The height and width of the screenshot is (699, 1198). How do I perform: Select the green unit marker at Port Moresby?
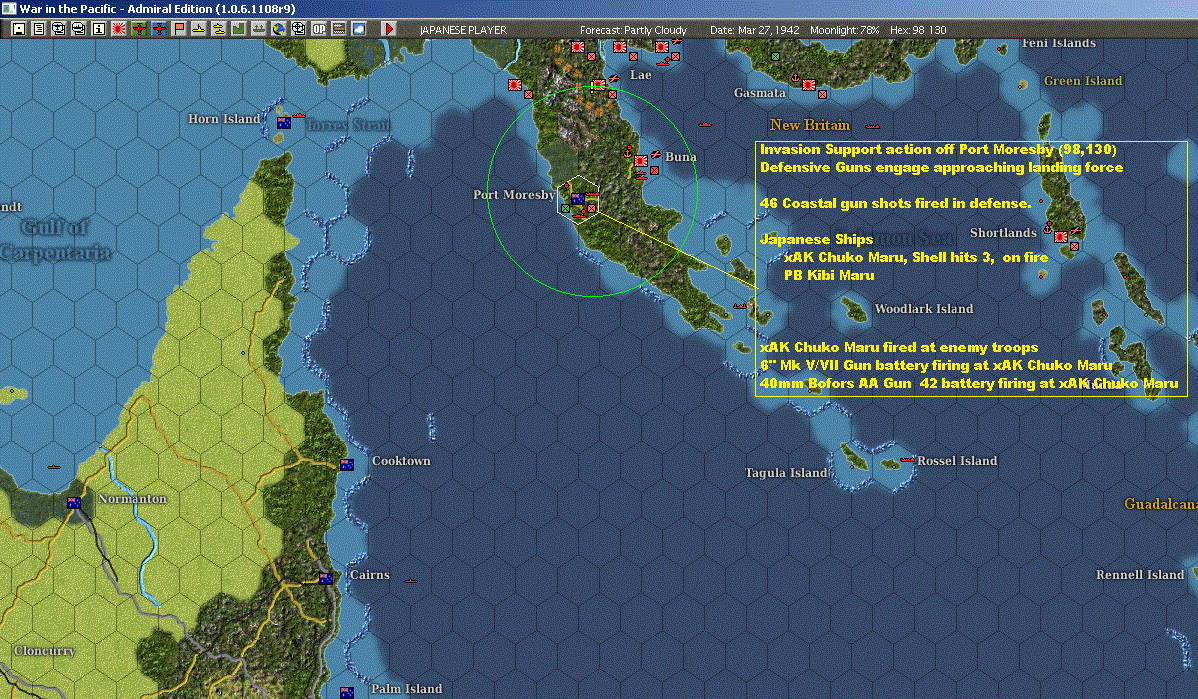coord(565,208)
